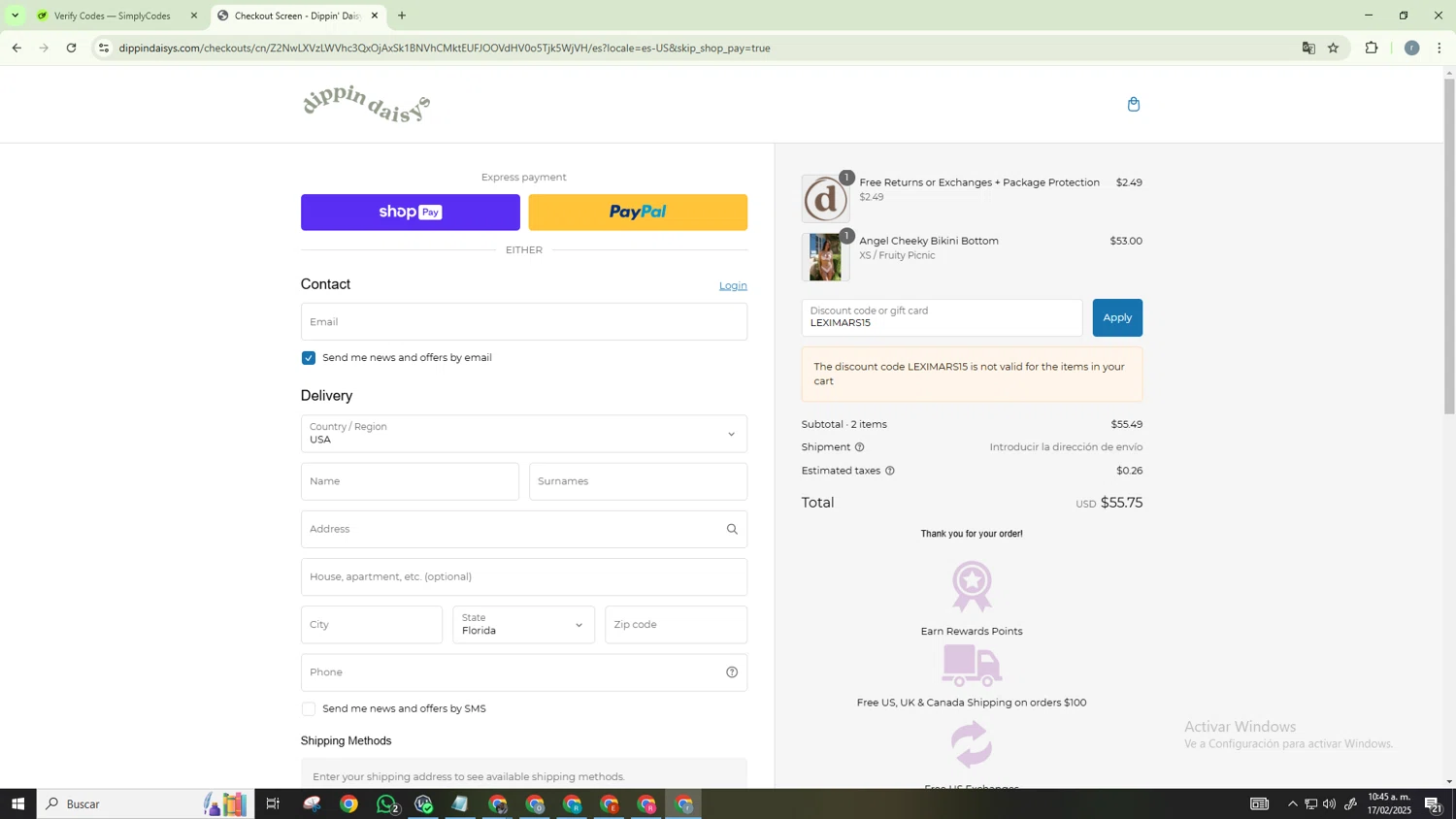The height and width of the screenshot is (819, 1456).
Task: Open WhatsApp from taskbar
Action: [387, 803]
